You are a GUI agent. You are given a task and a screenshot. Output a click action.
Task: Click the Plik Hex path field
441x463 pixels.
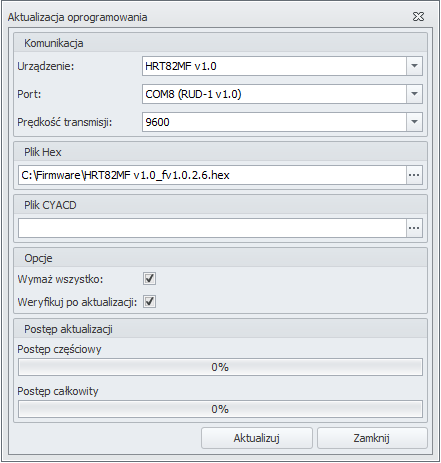(x=212, y=175)
